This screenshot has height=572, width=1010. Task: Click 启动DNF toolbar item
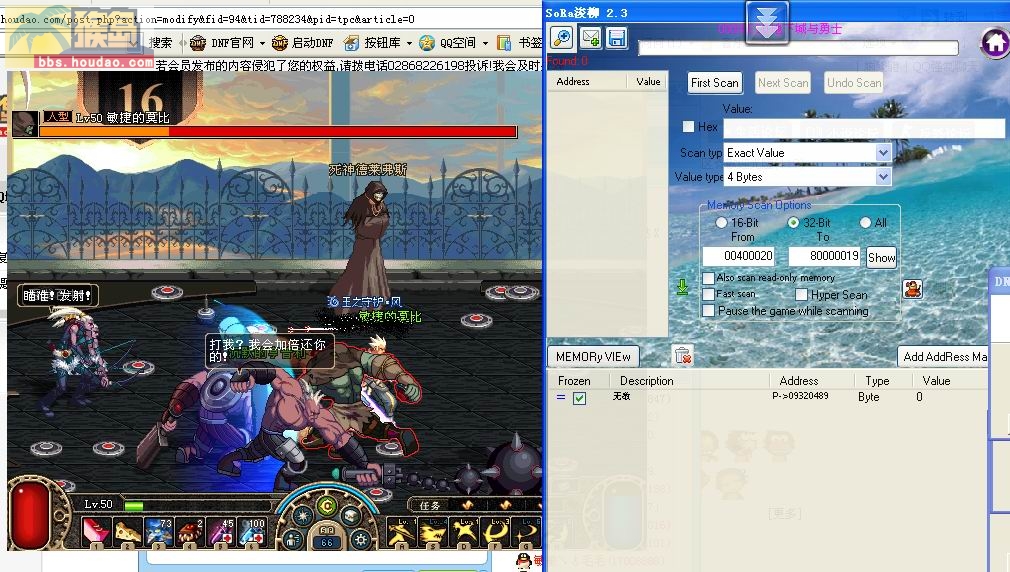(x=303, y=43)
